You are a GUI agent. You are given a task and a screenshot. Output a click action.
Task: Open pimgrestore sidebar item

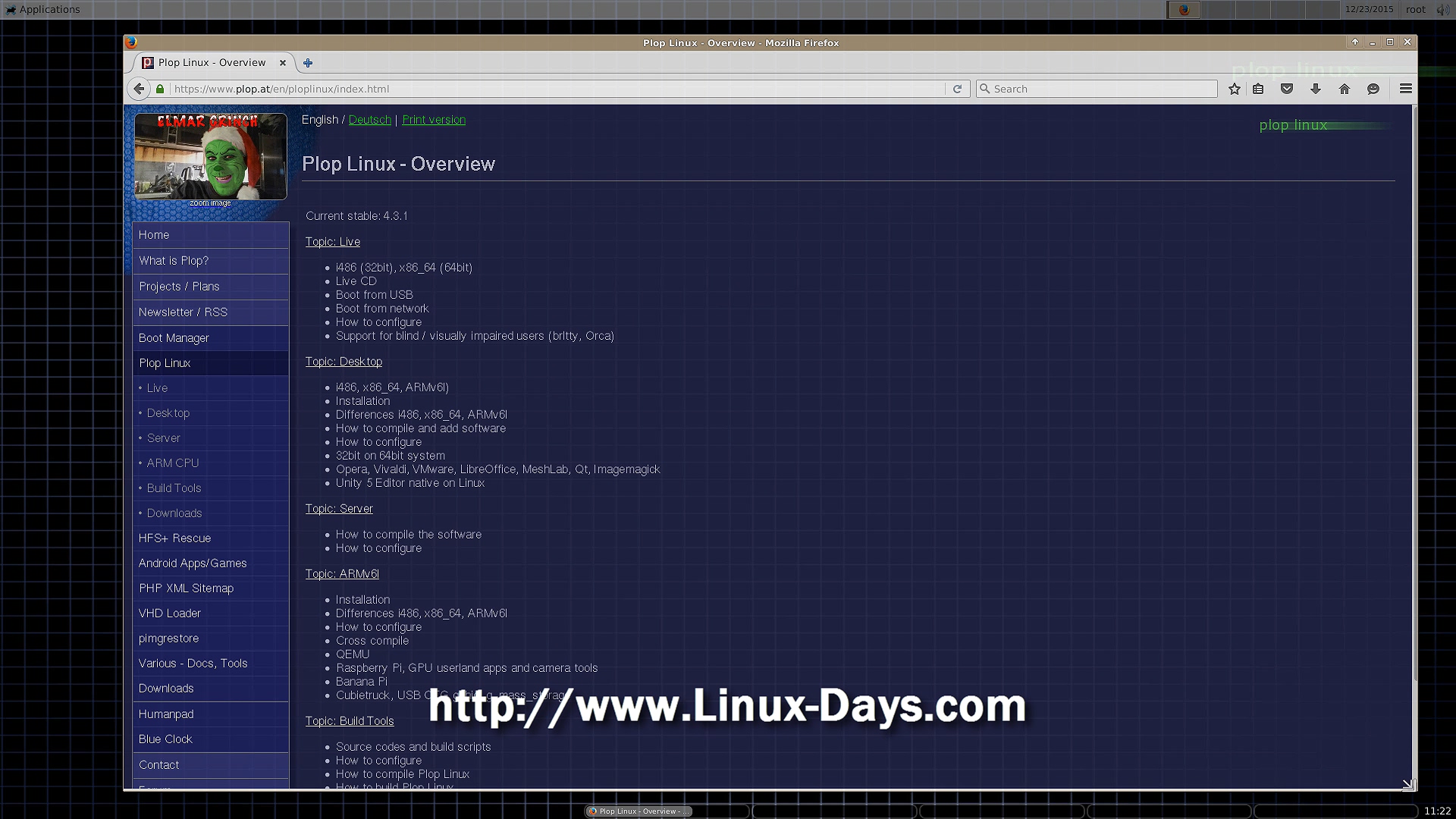(211, 639)
